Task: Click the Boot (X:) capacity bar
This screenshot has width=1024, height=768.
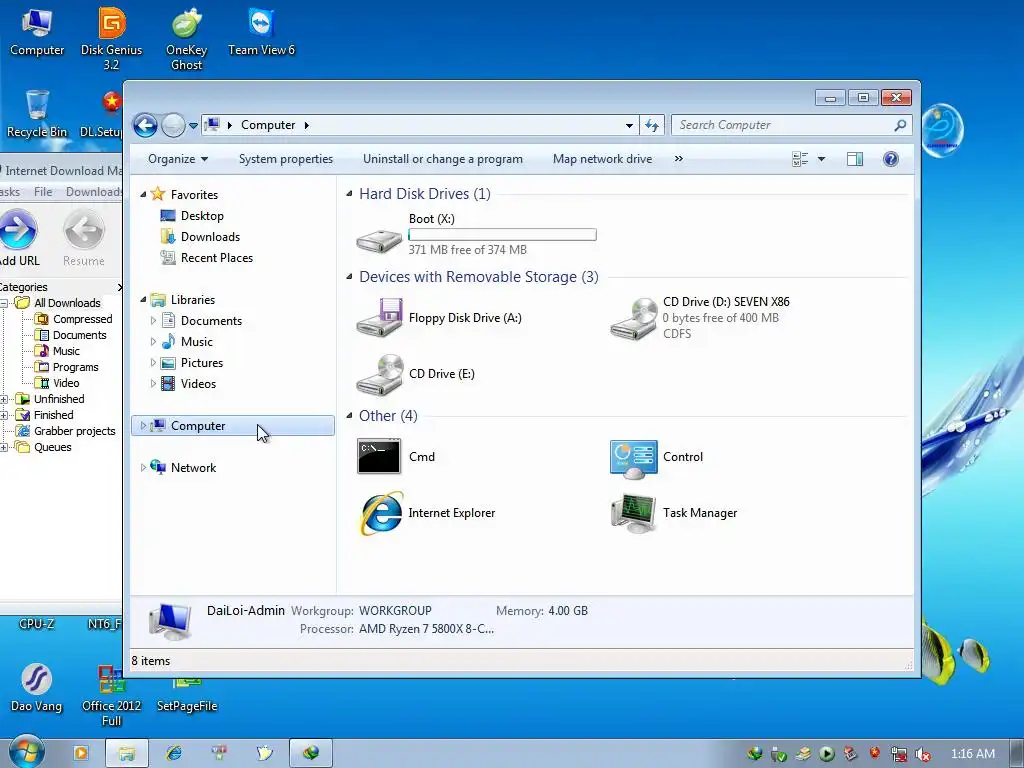Action: (x=502, y=234)
